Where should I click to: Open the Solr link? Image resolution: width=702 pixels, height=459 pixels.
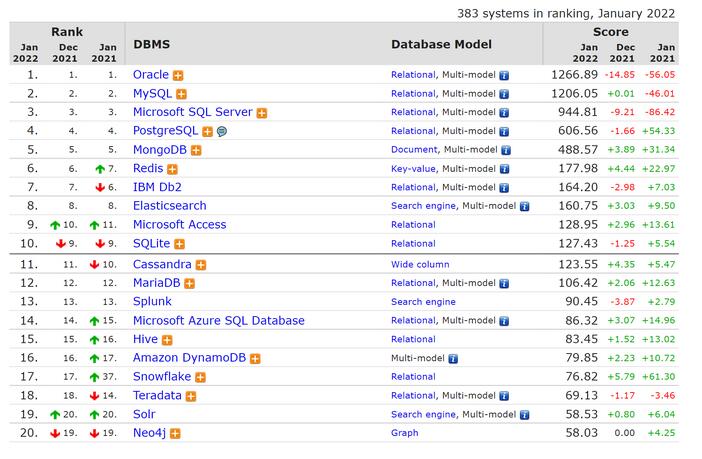point(144,414)
